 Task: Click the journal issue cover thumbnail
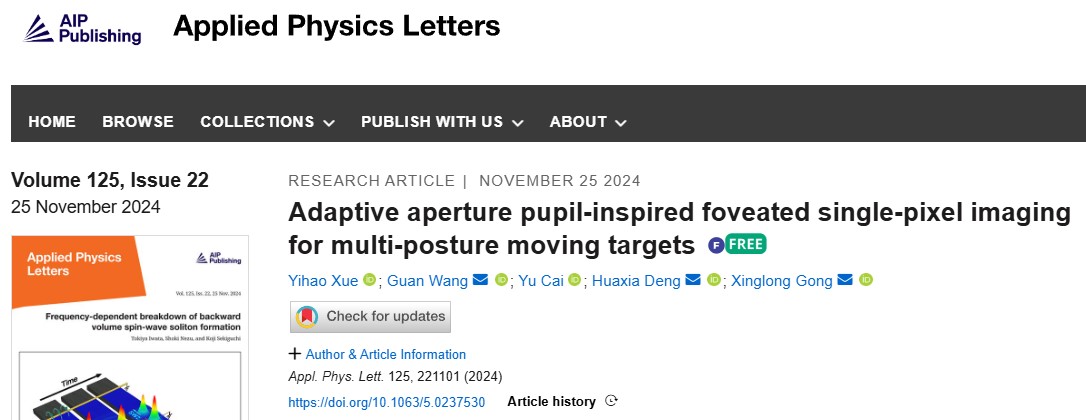tap(130, 327)
